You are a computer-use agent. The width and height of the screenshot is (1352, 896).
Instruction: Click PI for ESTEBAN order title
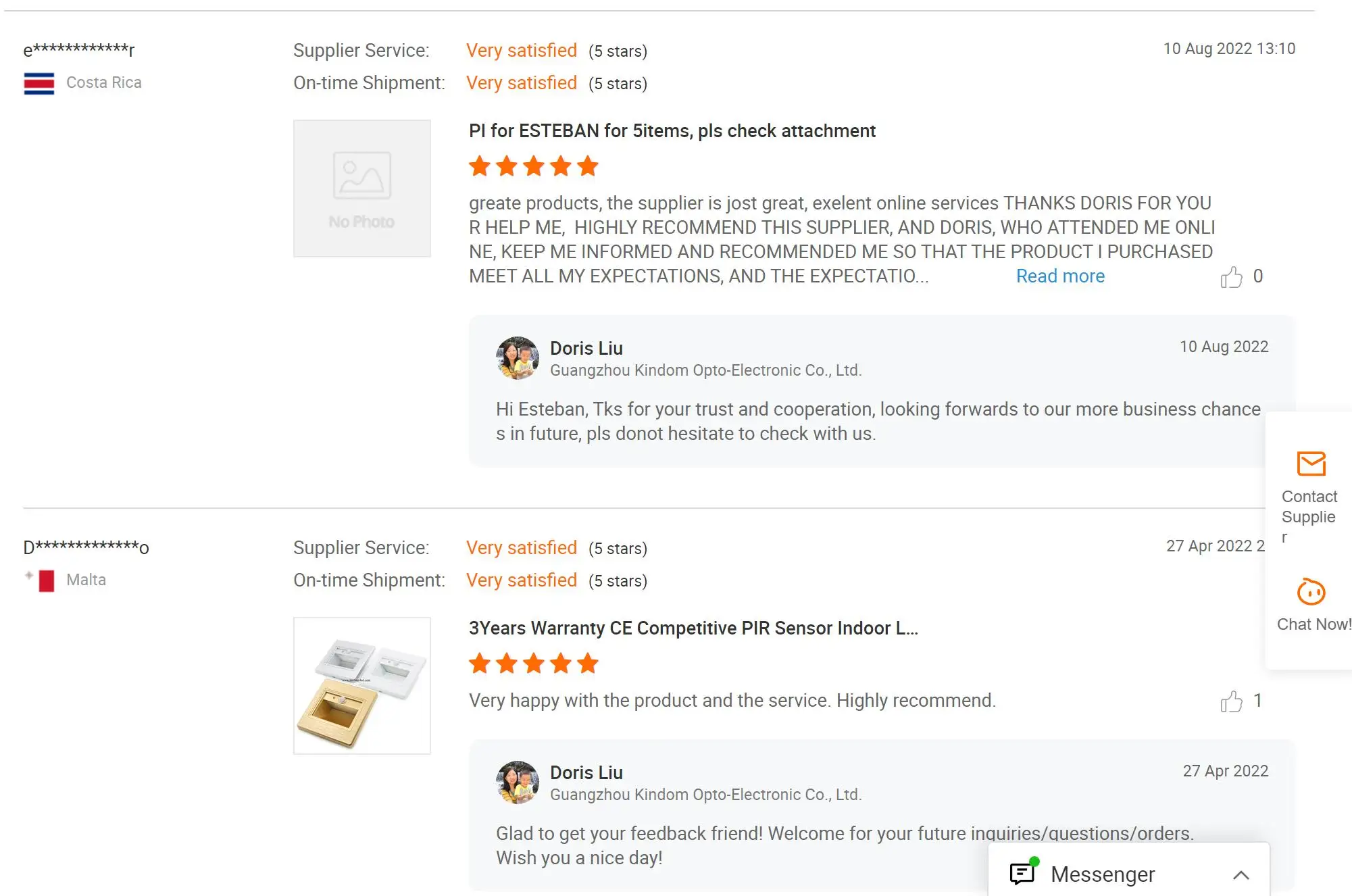click(672, 131)
